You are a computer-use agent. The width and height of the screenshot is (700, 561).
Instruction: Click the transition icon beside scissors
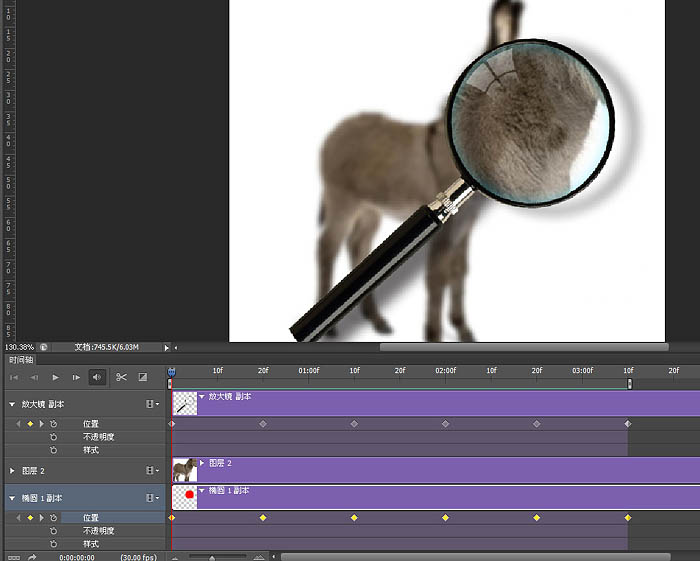click(143, 377)
